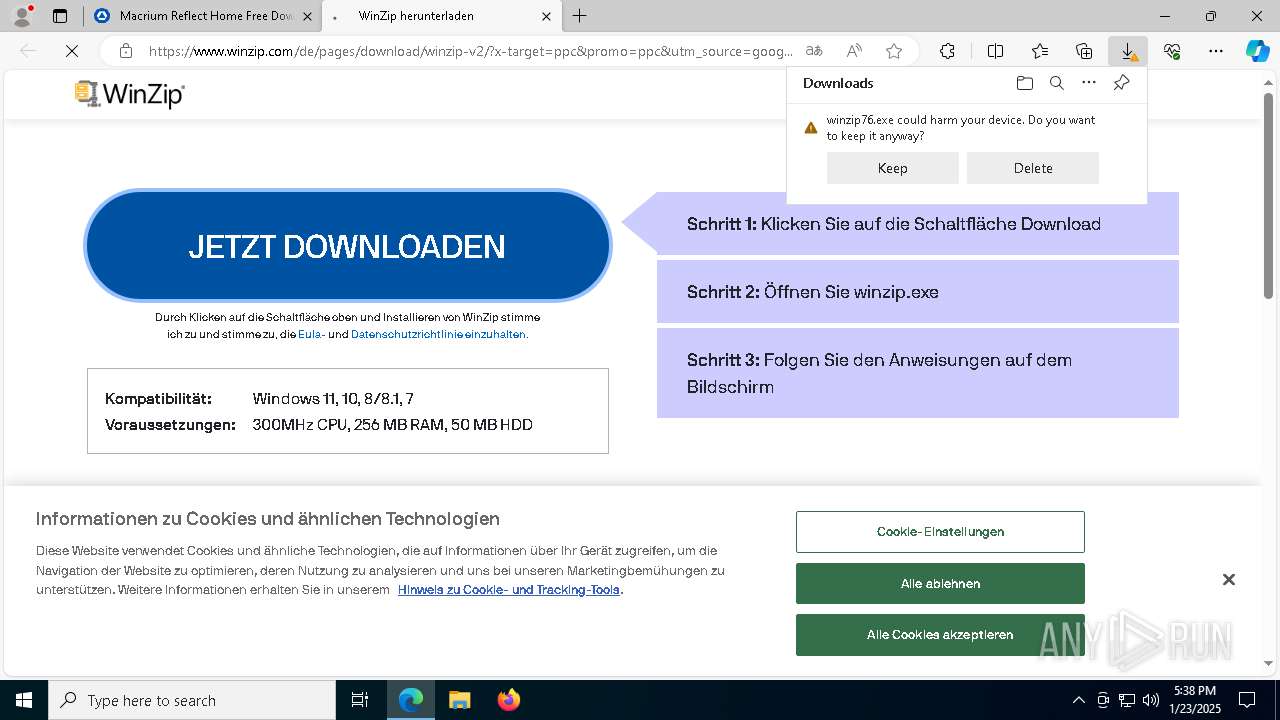Open Collections icon

click(x=1084, y=51)
